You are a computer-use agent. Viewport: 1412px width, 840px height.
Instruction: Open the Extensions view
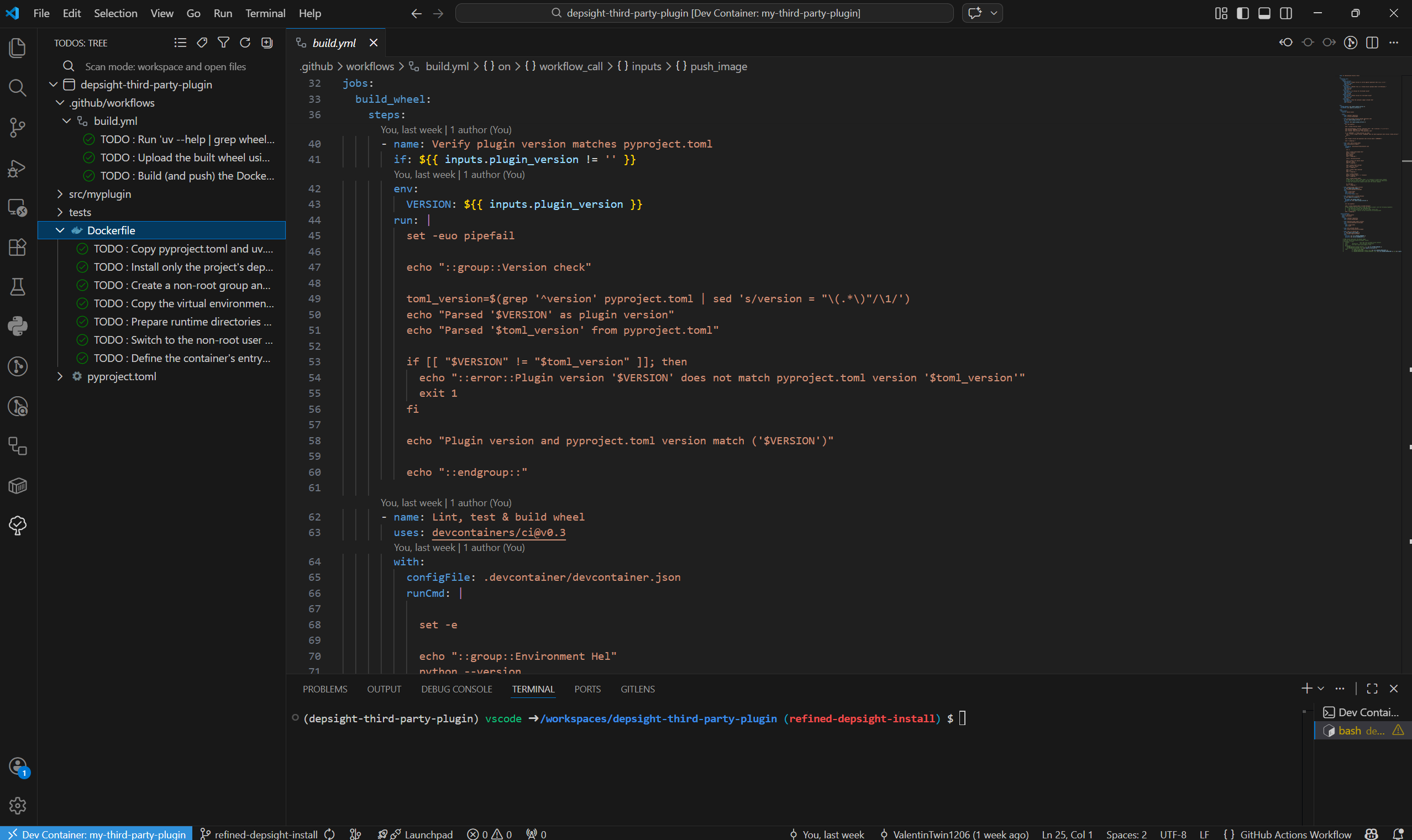coord(18,247)
